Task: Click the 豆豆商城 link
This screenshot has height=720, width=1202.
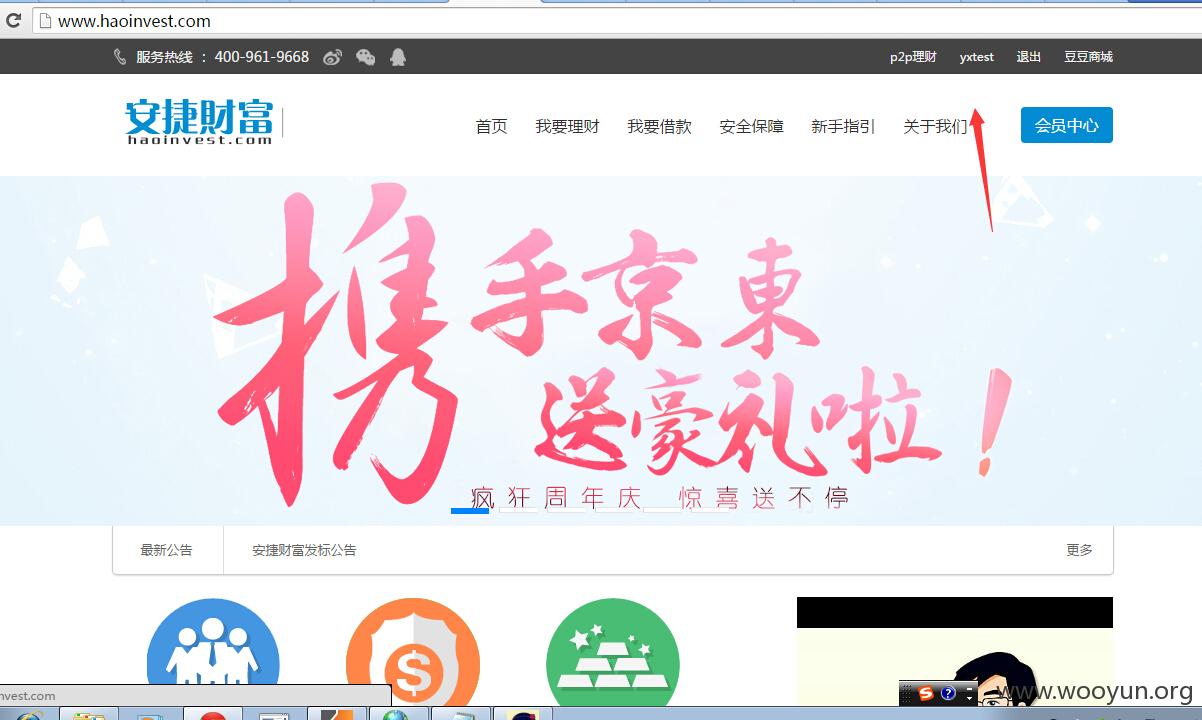Action: tap(1088, 57)
